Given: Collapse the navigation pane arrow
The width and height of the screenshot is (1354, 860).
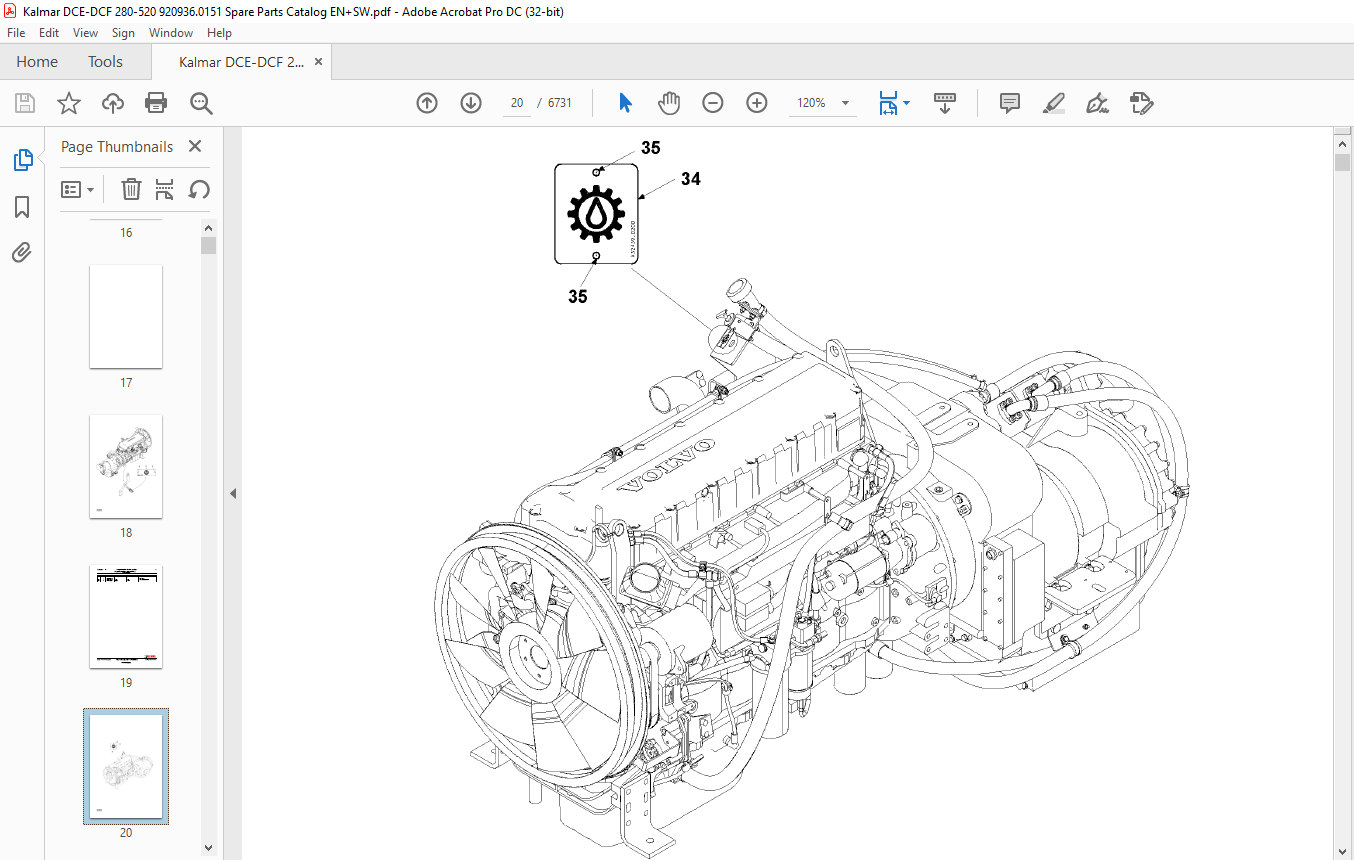Looking at the screenshot, I should pos(233,493).
